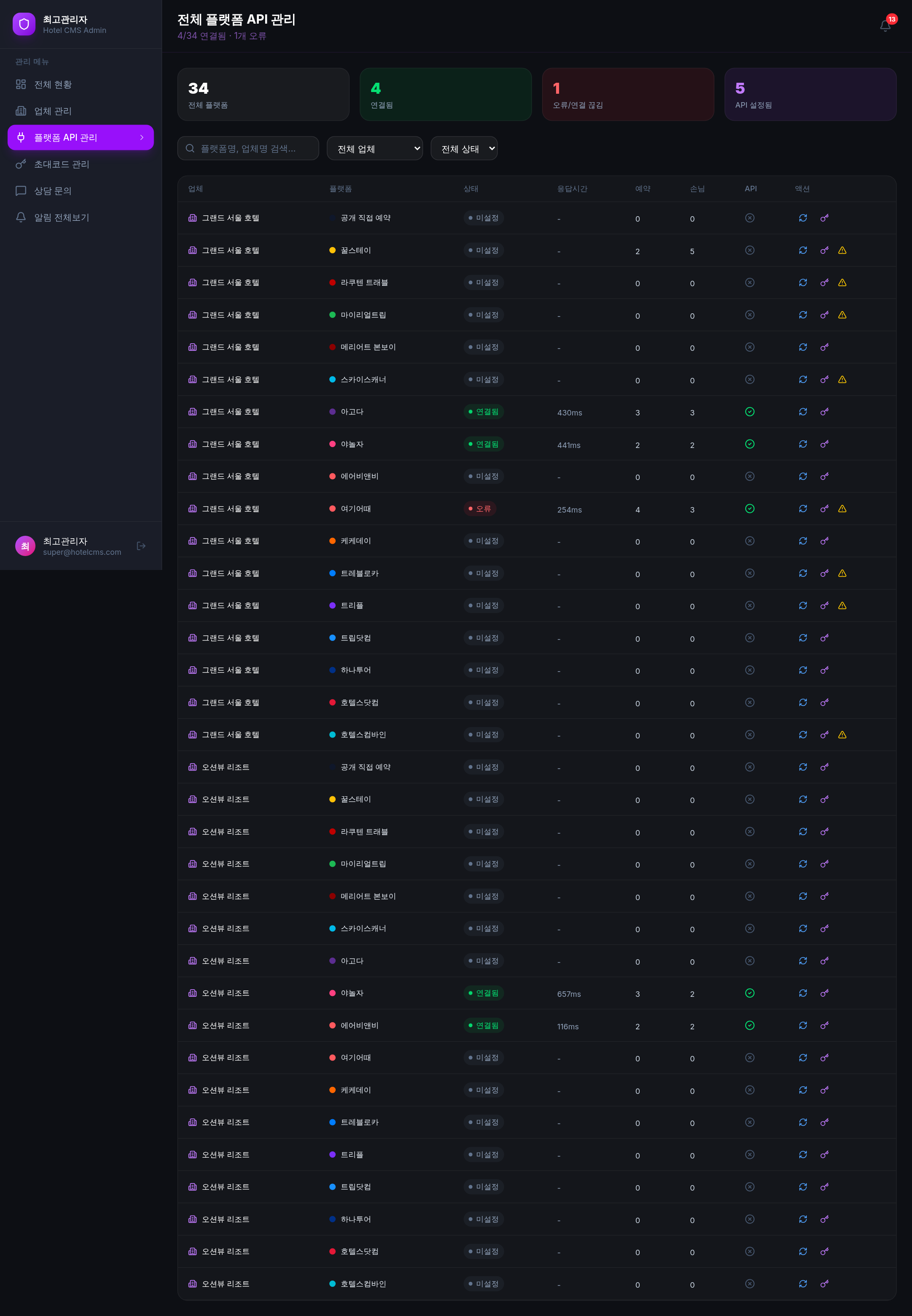Click the chevron on 플랫폼 API 관리 menu item
The height and width of the screenshot is (1316, 912).
(142, 138)
